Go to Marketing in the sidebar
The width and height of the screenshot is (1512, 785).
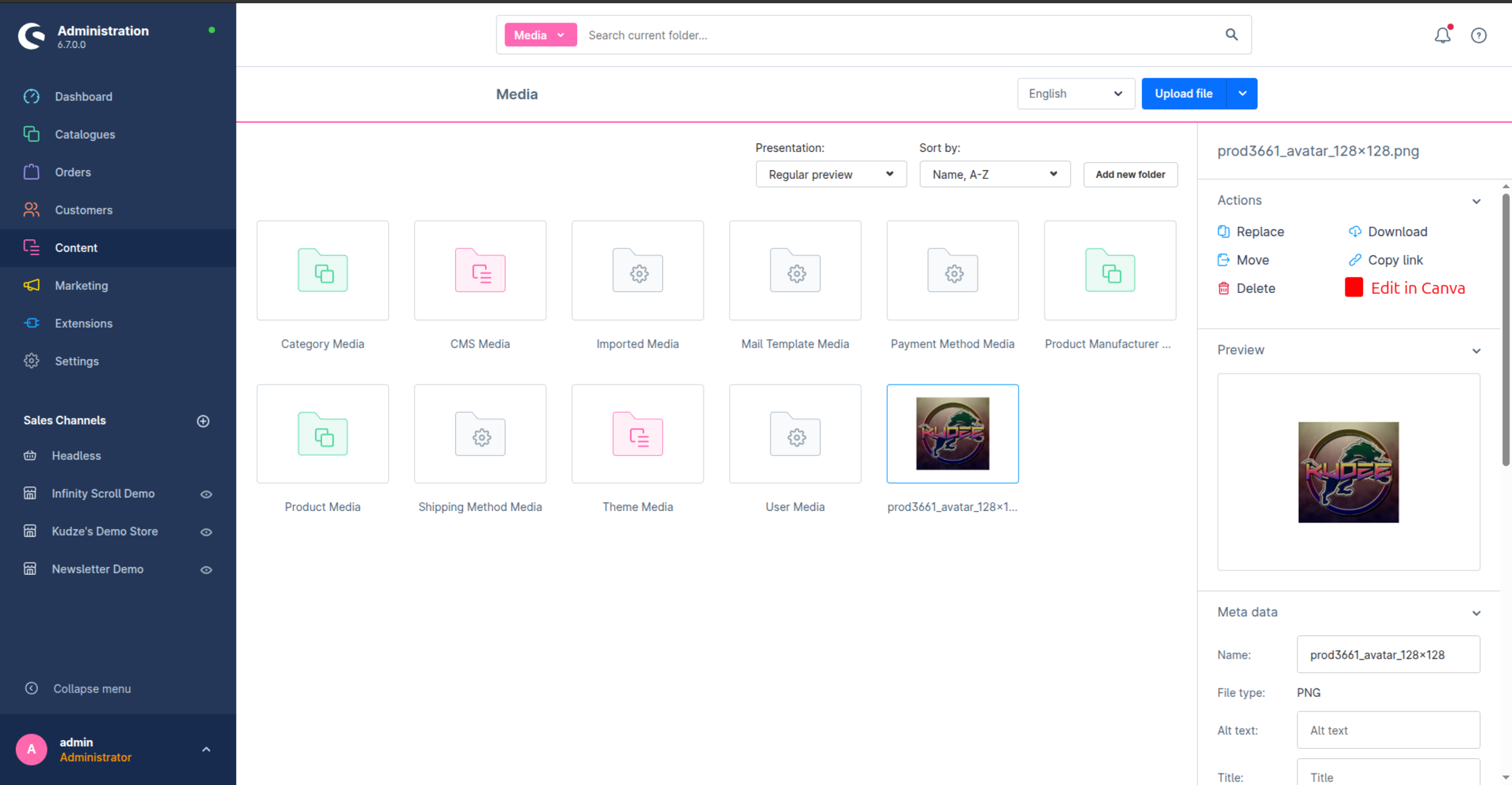click(x=118, y=286)
